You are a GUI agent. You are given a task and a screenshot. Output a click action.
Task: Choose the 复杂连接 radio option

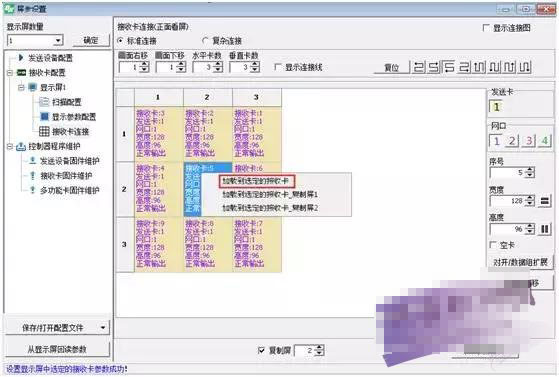[205, 41]
